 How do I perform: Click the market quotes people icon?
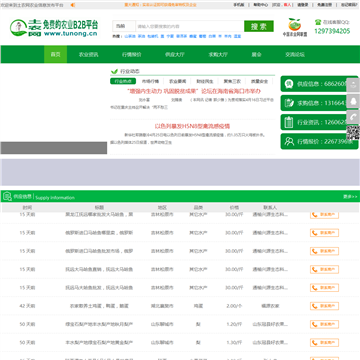coord(289,141)
